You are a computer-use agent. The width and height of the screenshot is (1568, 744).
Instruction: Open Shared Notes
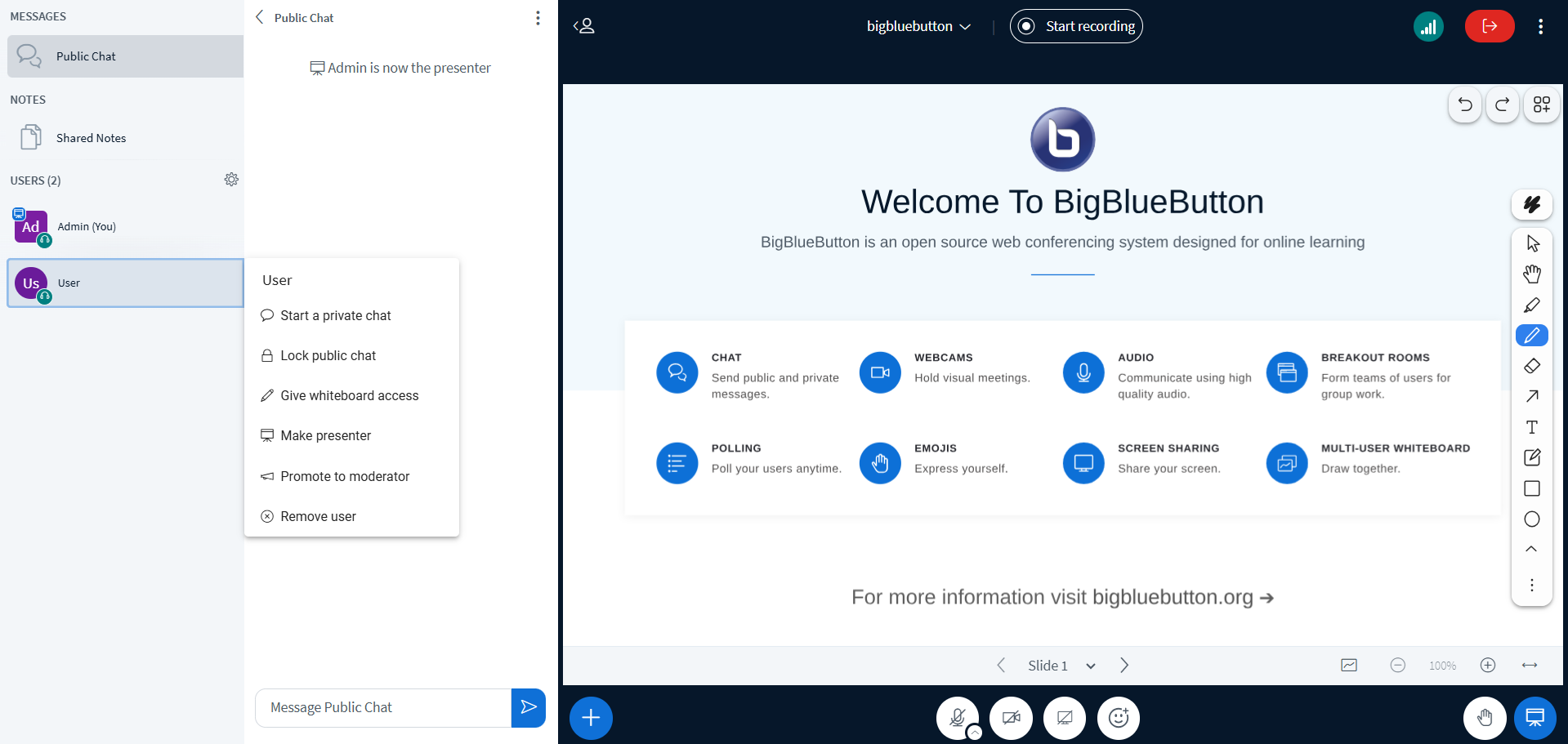pos(125,138)
